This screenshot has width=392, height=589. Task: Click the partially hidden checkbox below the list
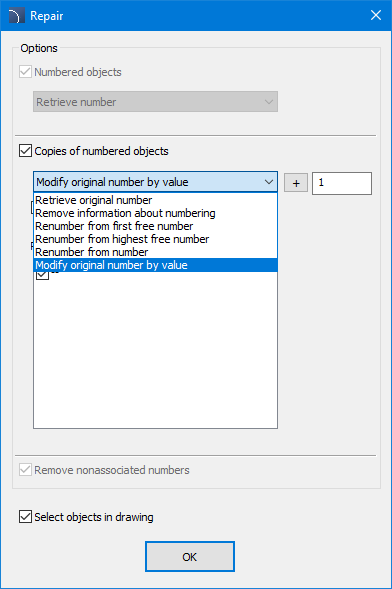(x=42, y=275)
